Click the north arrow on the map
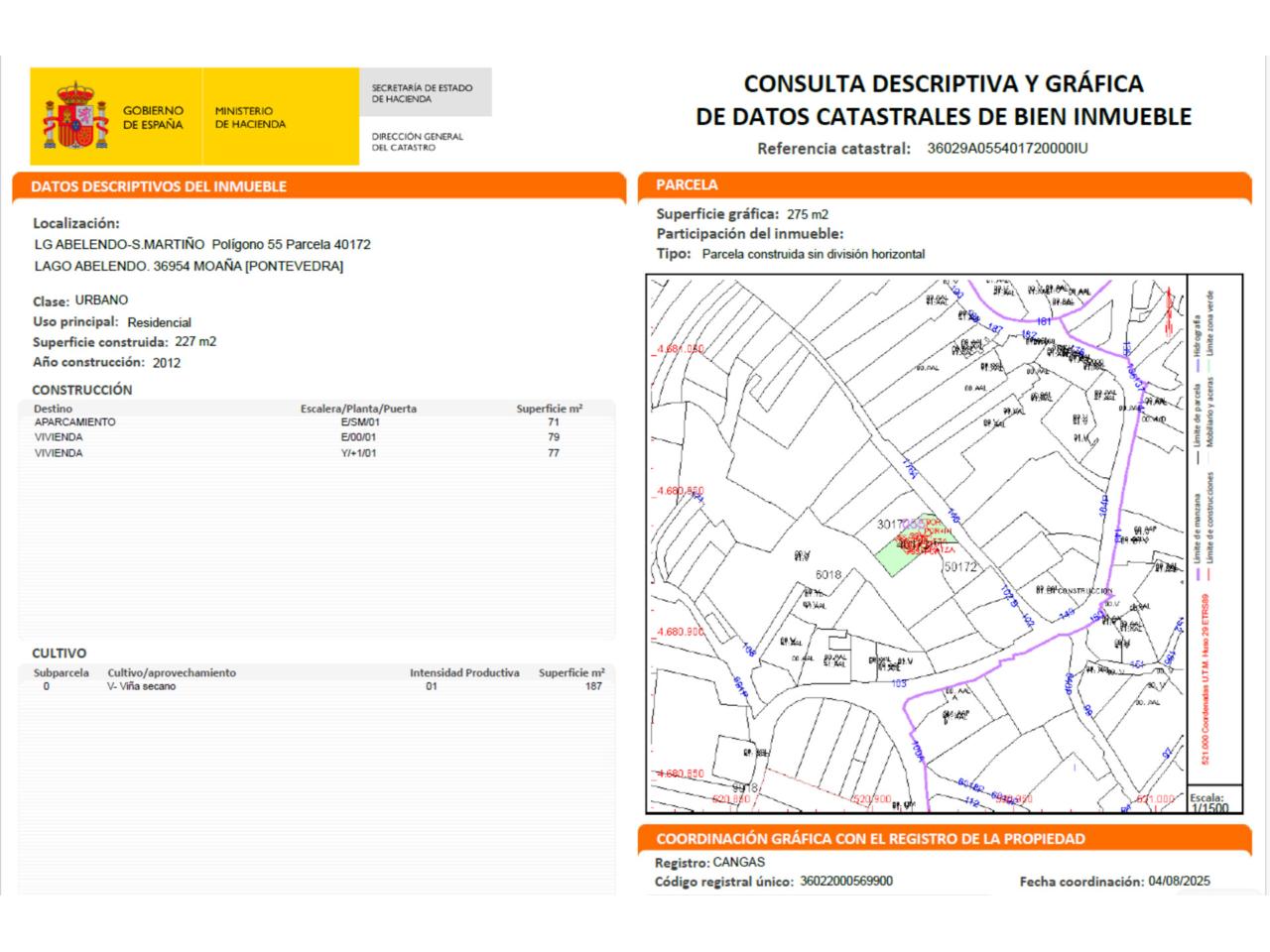Viewport: 1270px width, 952px height. [x=1172, y=306]
